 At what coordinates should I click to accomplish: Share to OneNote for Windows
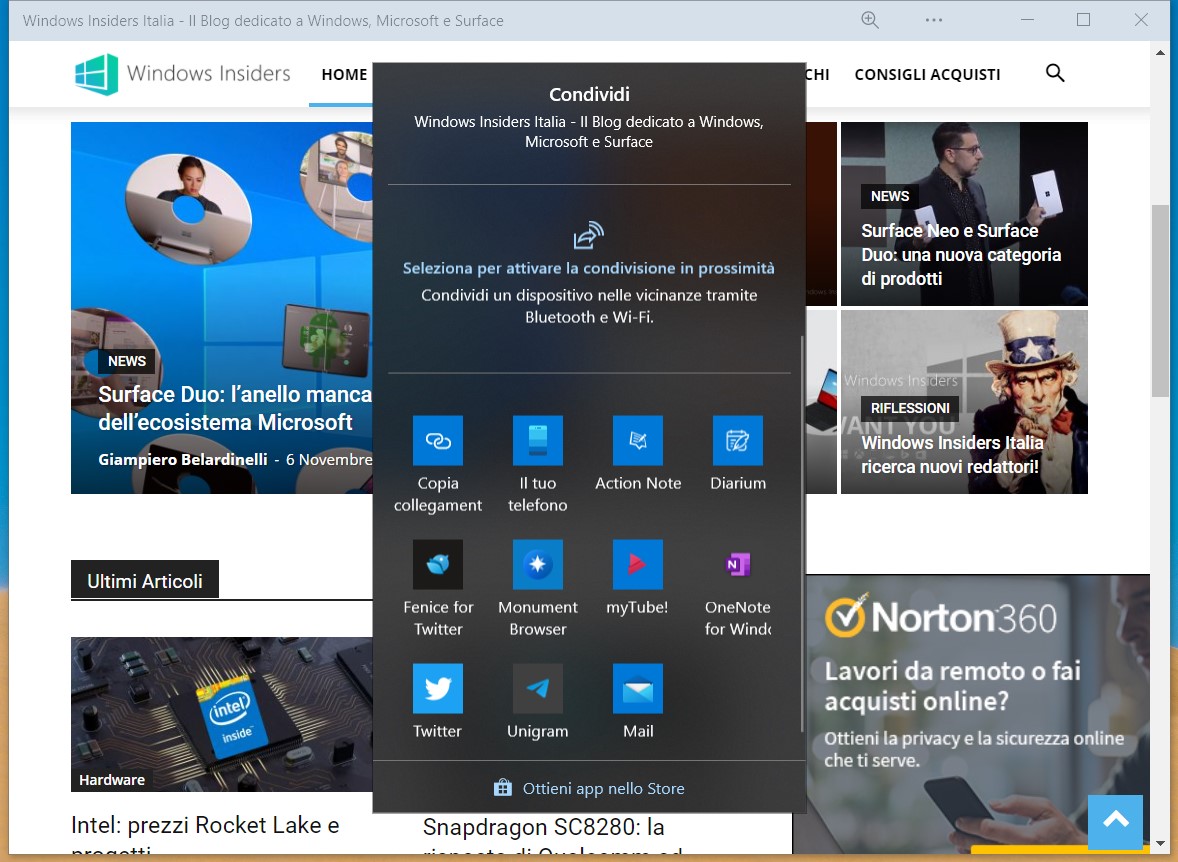[x=738, y=564]
